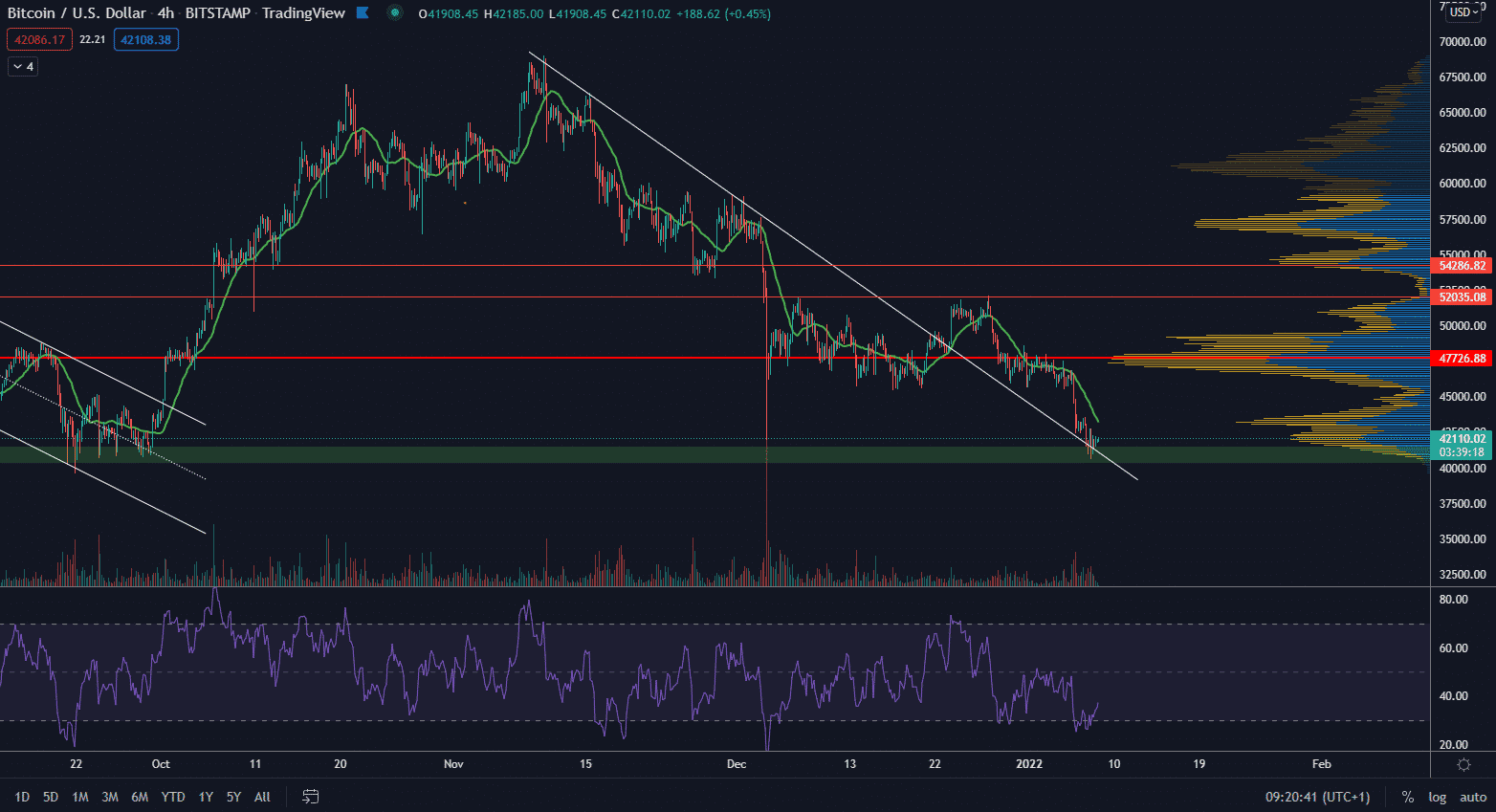Screen dimensions: 1496x812
Task: Toggle log scale mode
Action: pyautogui.click(x=1437, y=797)
